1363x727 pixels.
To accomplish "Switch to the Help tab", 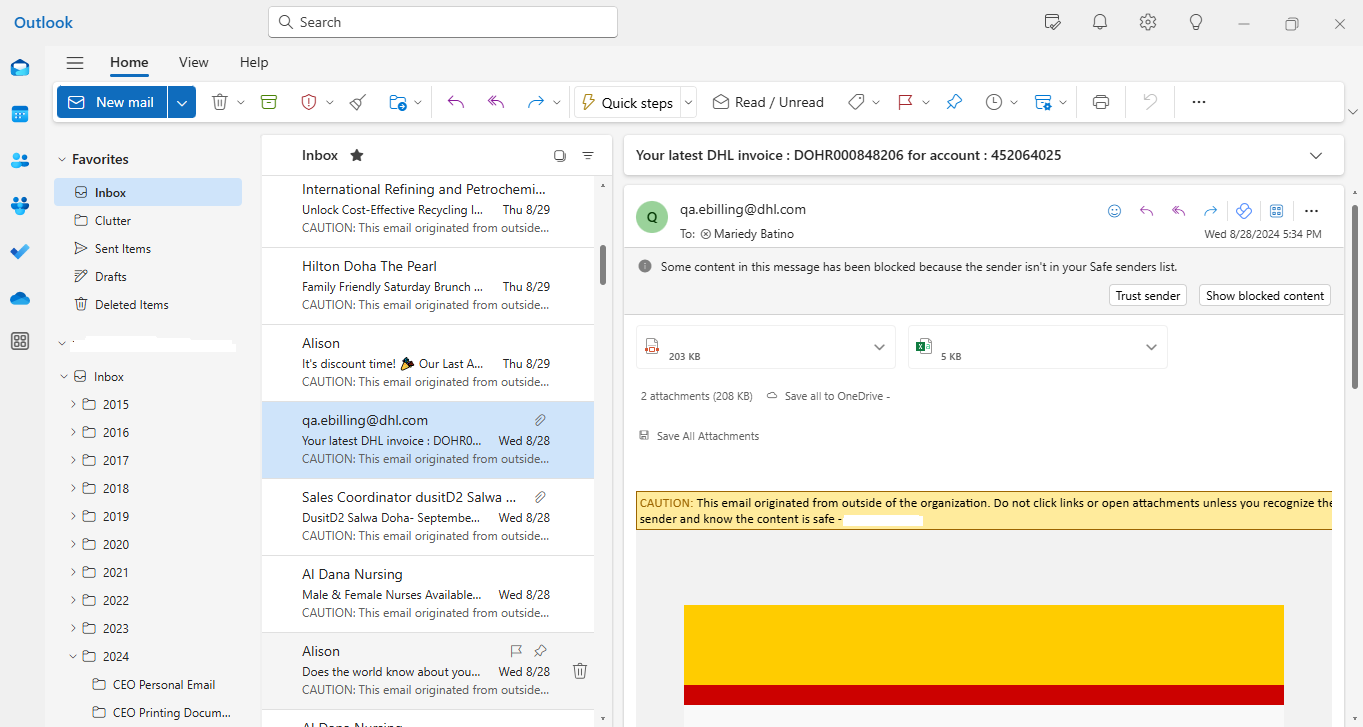I will [x=254, y=62].
